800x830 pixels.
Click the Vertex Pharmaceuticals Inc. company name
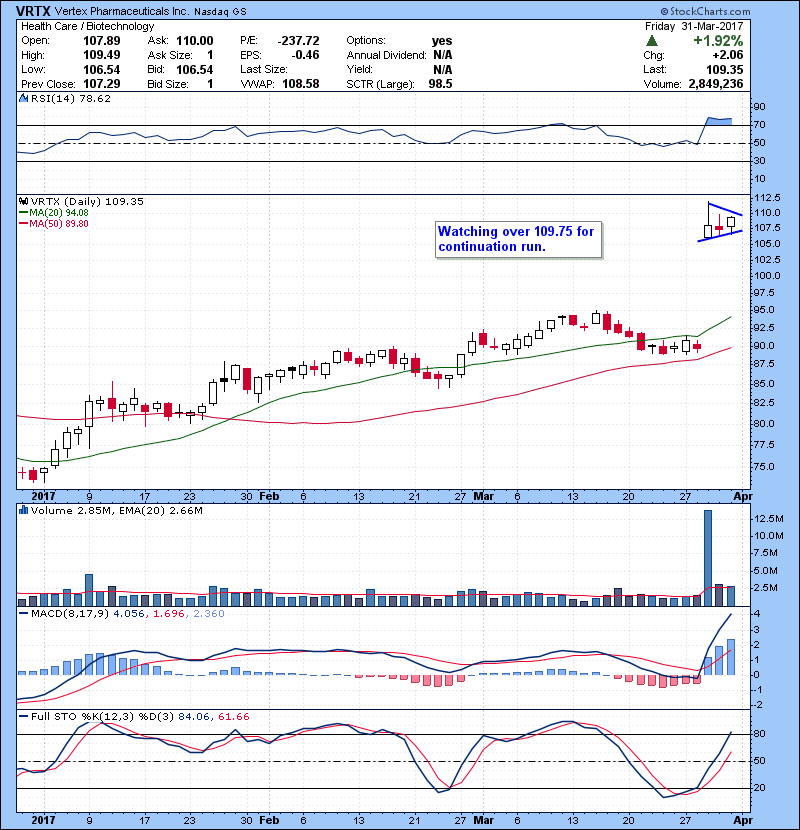122,11
